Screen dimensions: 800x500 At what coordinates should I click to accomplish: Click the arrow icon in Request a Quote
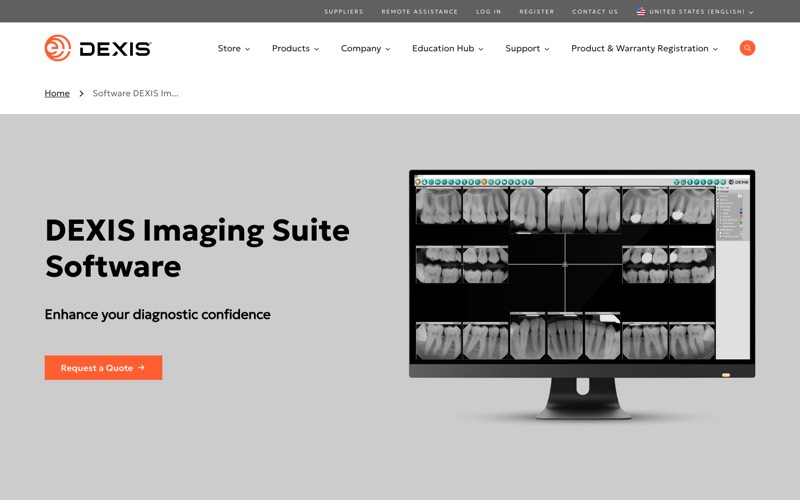(141, 367)
